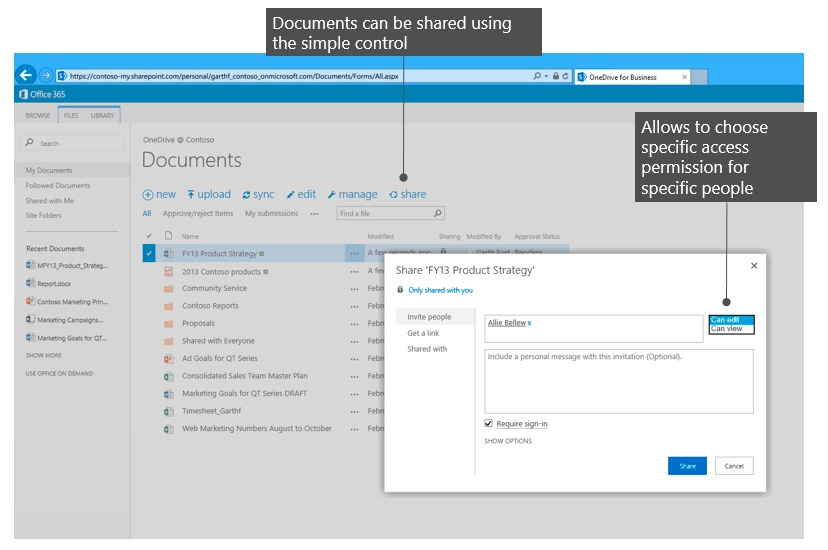Click the edit toolbar button
This screenshot has width=828, height=550.
click(301, 194)
